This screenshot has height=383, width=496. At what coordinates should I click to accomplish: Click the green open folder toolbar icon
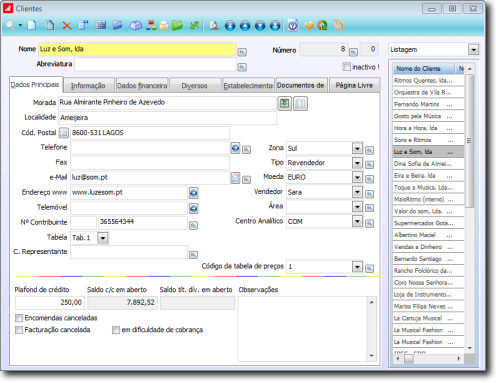pyautogui.click(x=178, y=25)
